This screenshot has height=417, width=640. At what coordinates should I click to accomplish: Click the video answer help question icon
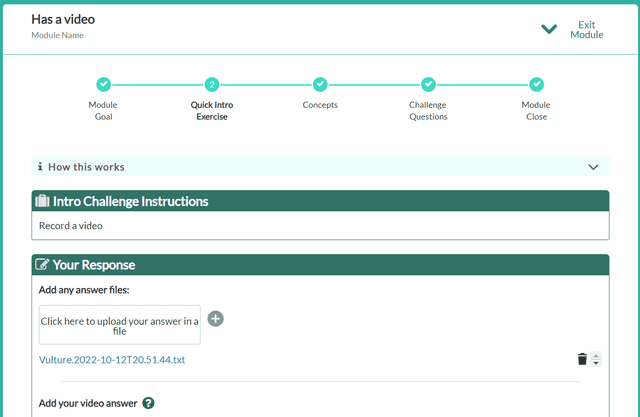pyautogui.click(x=149, y=404)
